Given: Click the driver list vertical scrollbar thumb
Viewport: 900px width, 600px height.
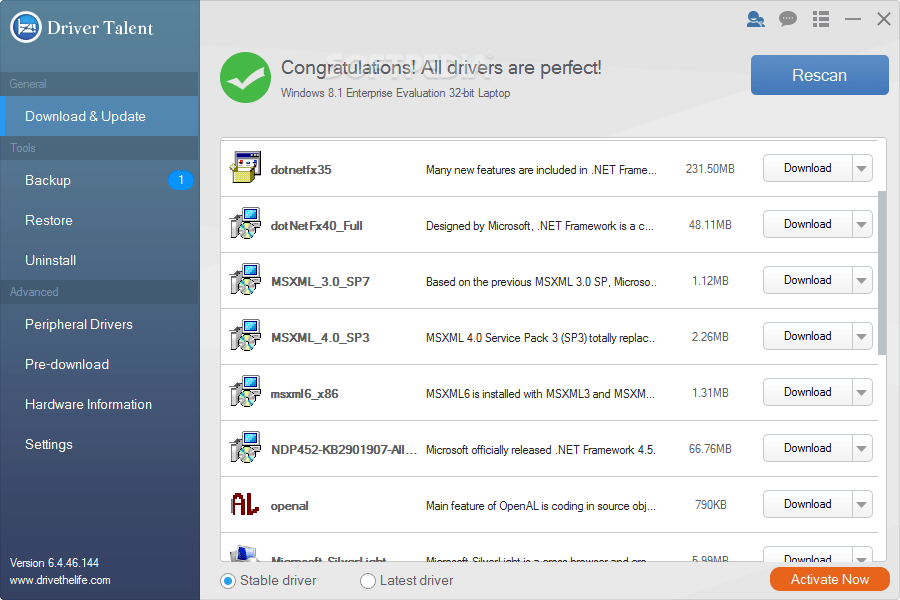Looking at the screenshot, I should 882,273.
